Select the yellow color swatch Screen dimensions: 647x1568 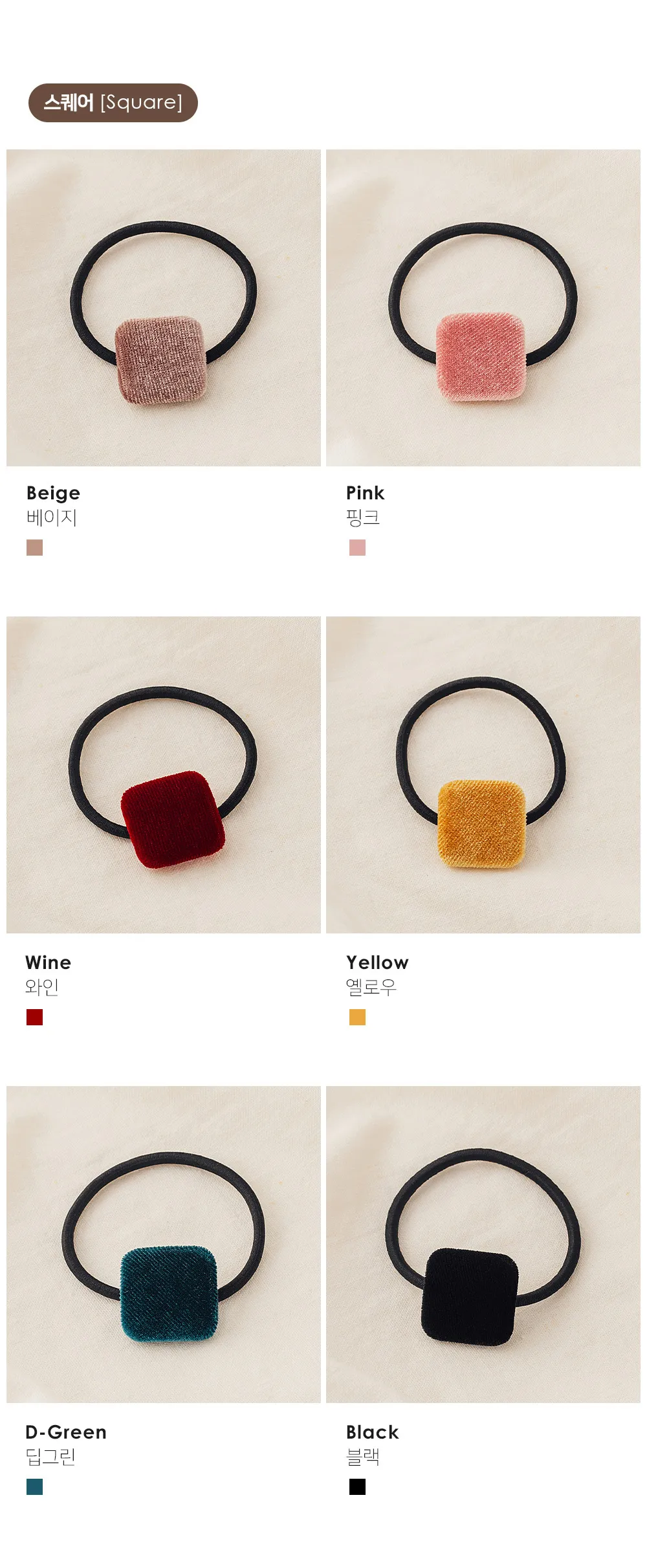pyautogui.click(x=357, y=1018)
